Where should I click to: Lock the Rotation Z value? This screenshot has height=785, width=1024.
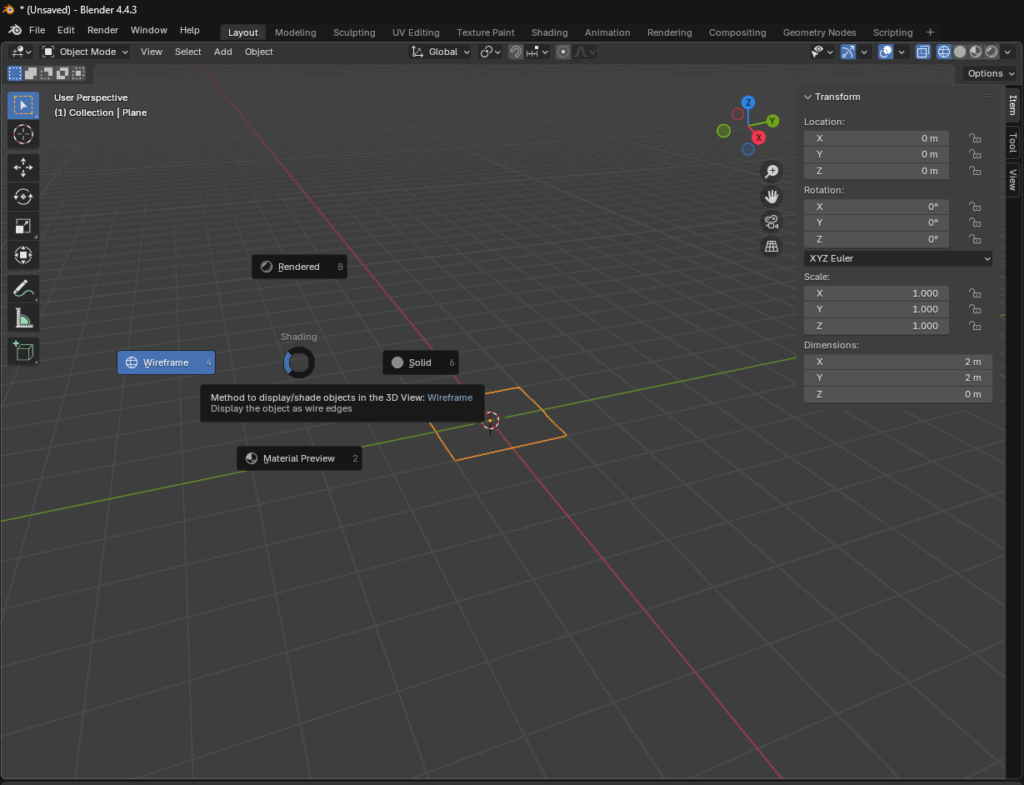point(975,240)
